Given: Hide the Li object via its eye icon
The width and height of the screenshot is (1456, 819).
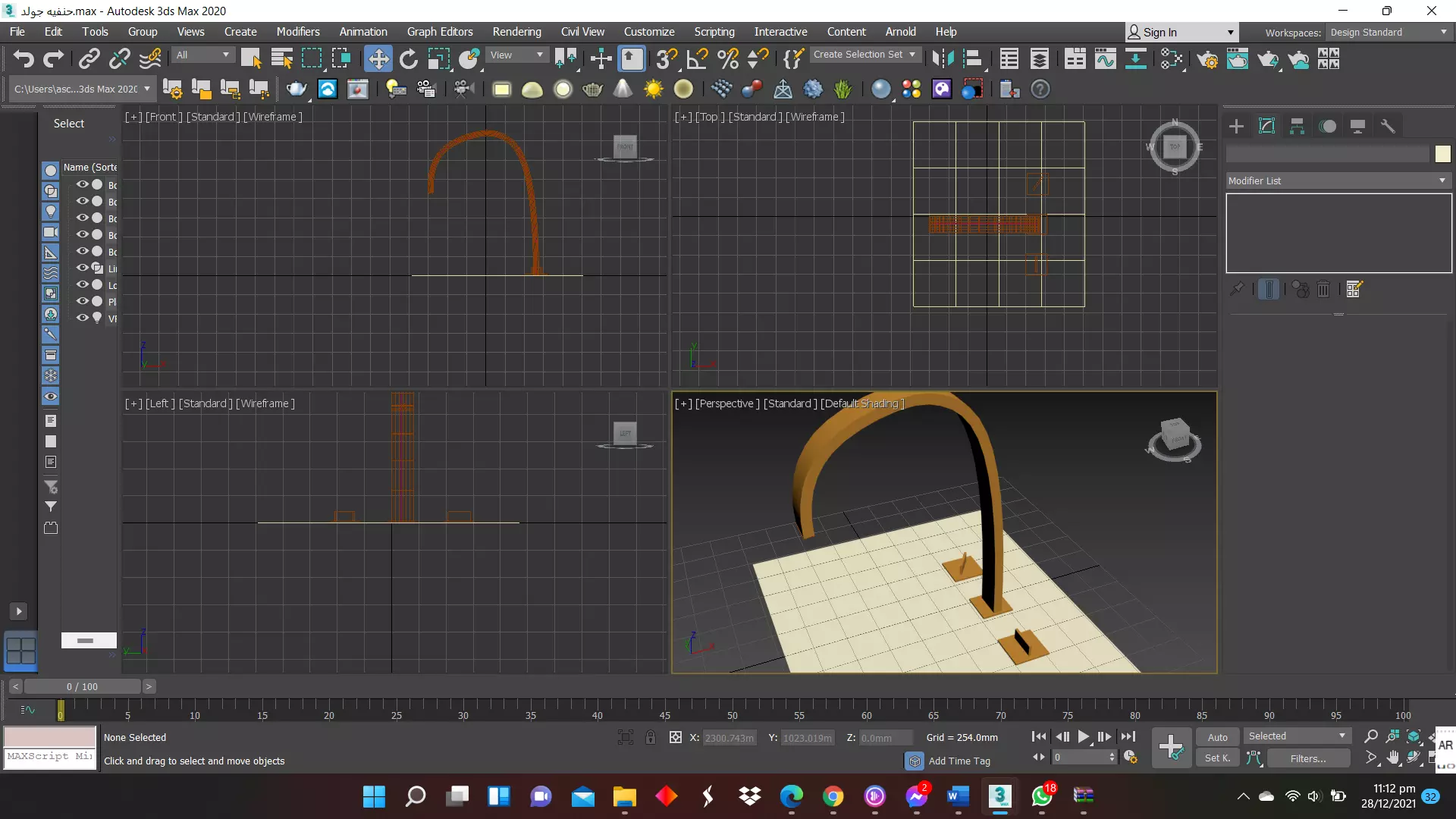Looking at the screenshot, I should click(82, 268).
